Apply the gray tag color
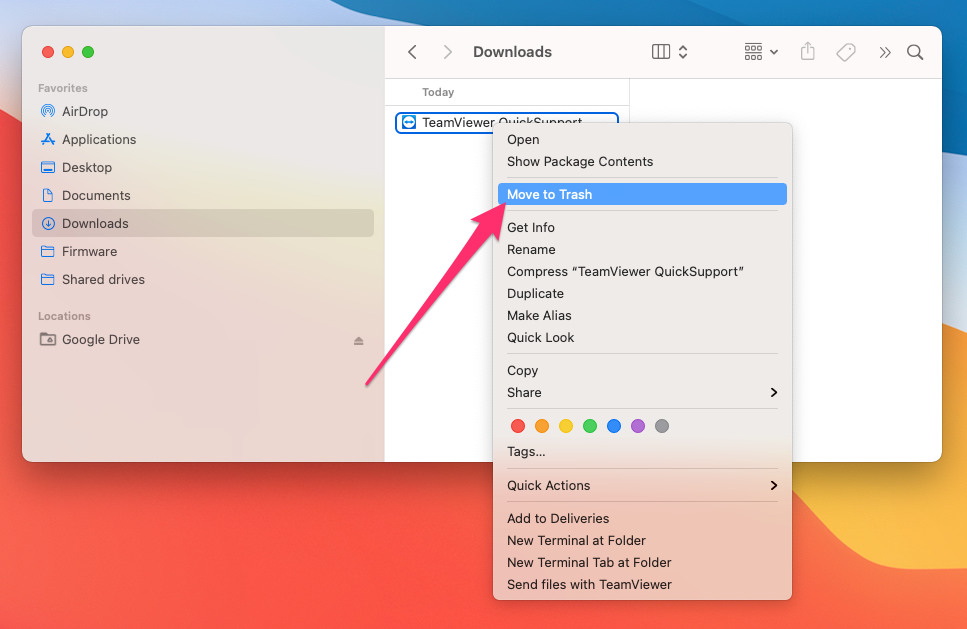Screen dimensions: 967x629 click(662, 426)
